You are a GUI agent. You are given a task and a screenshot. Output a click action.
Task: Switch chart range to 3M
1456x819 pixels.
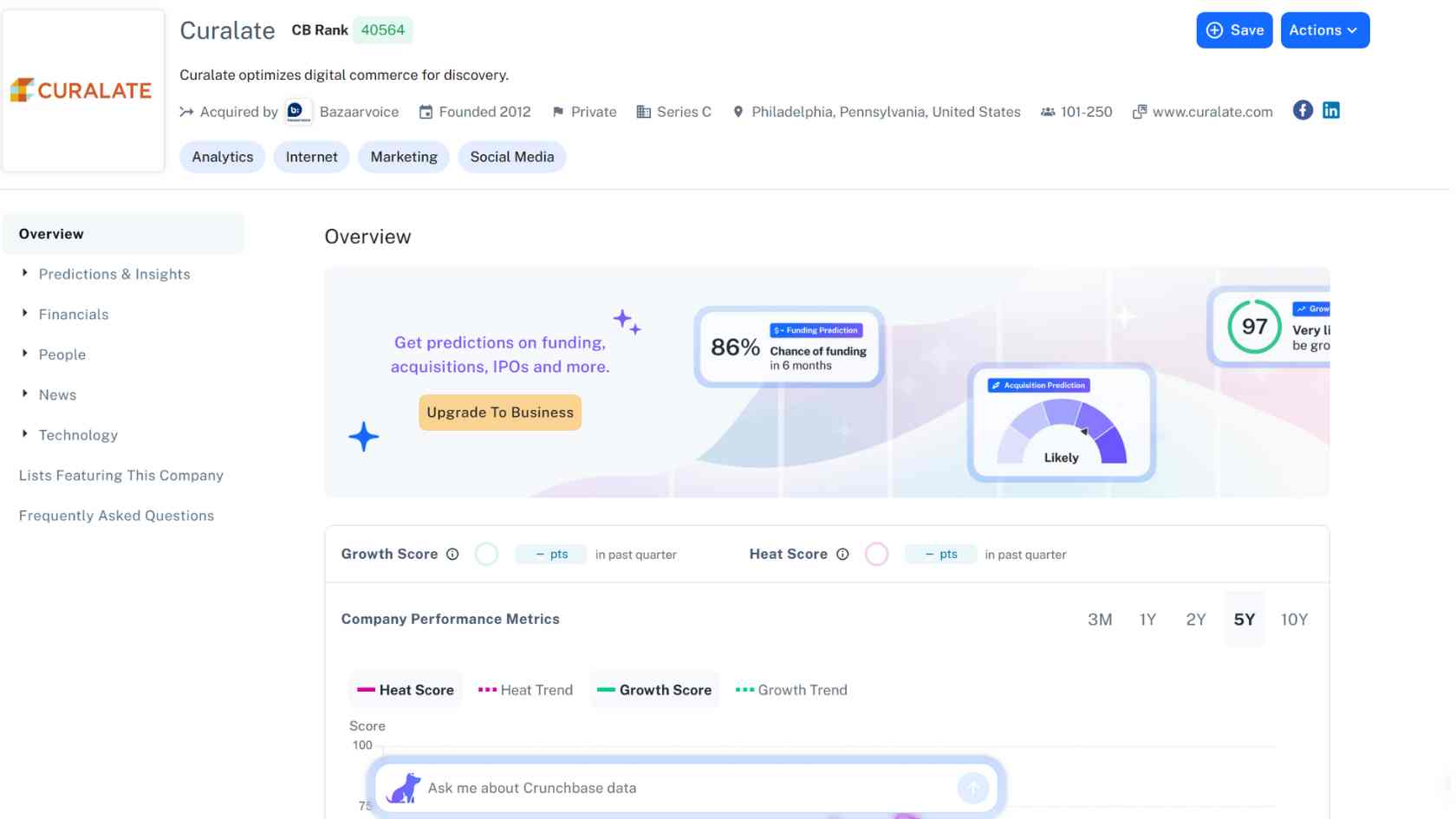point(1100,620)
